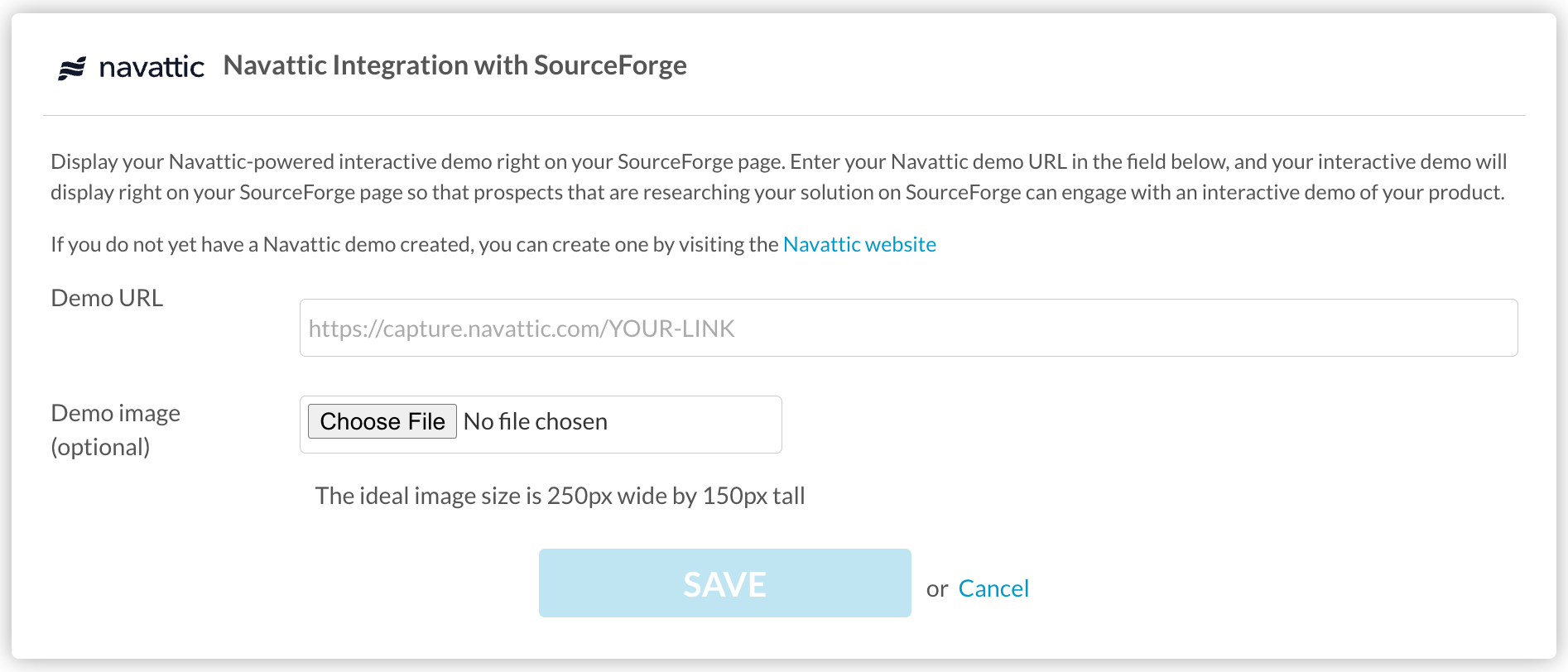Click the Navattic wave logo icon
This screenshot has height=672, width=1568.
(x=72, y=66)
